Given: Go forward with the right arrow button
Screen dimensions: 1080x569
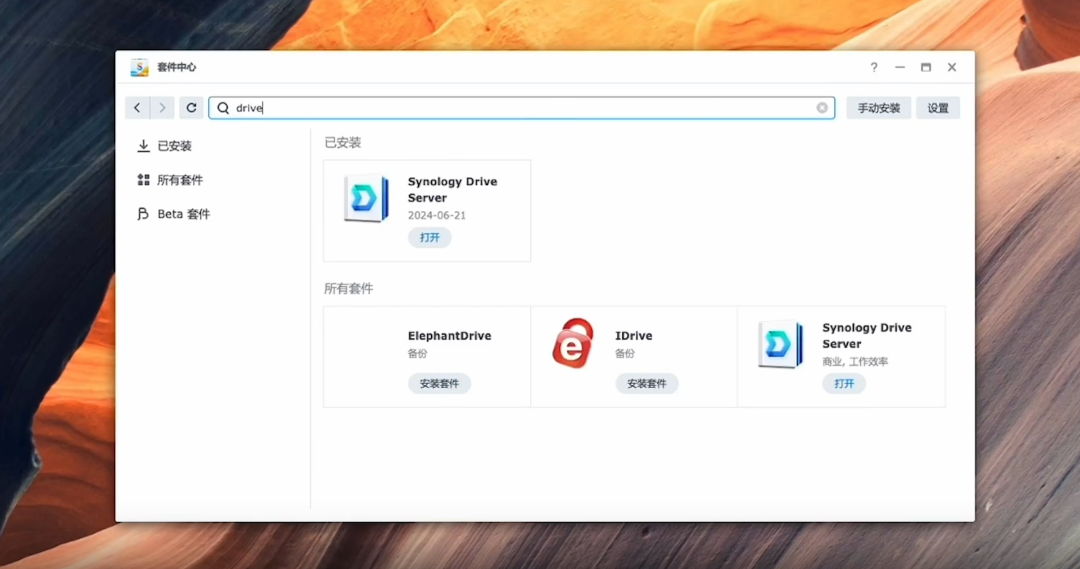Looking at the screenshot, I should pyautogui.click(x=162, y=107).
